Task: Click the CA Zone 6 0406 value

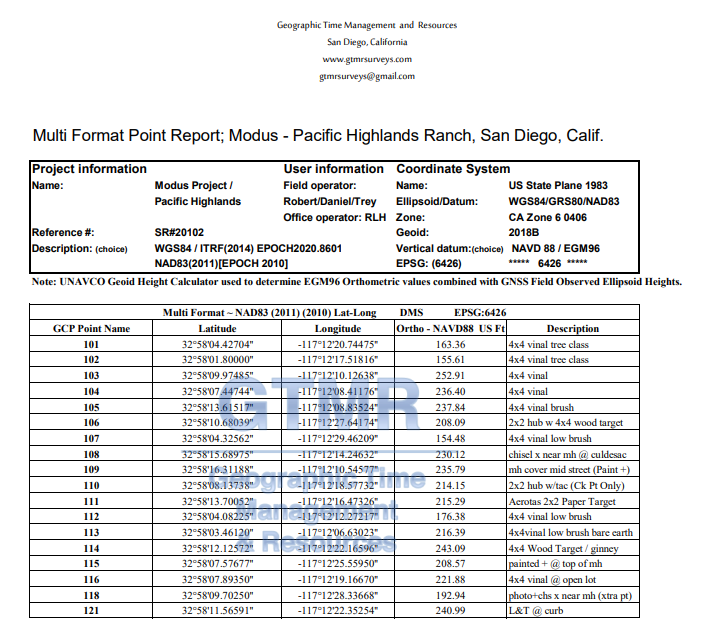Action: [548, 218]
